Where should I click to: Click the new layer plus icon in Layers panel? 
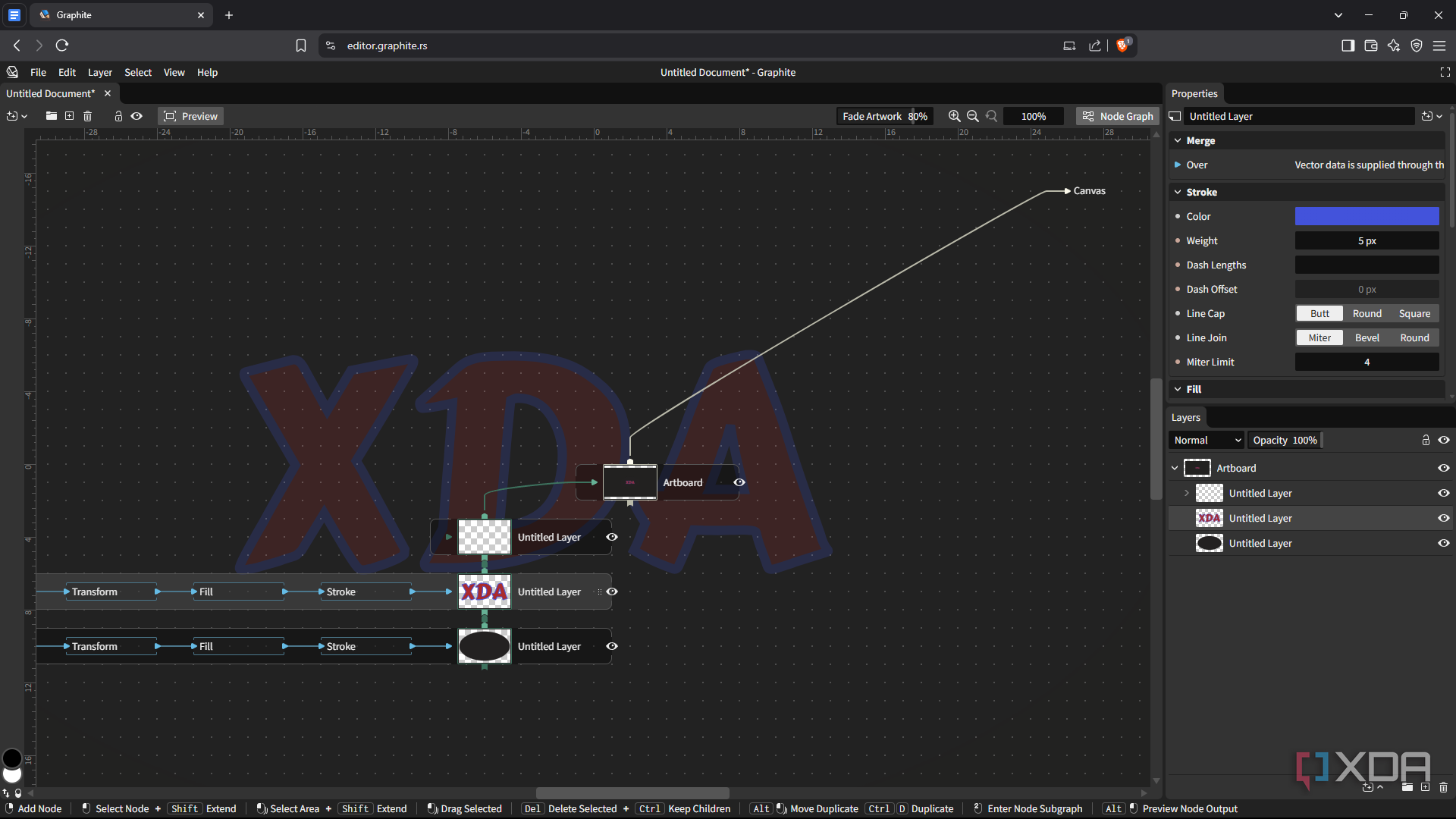pos(1425,787)
